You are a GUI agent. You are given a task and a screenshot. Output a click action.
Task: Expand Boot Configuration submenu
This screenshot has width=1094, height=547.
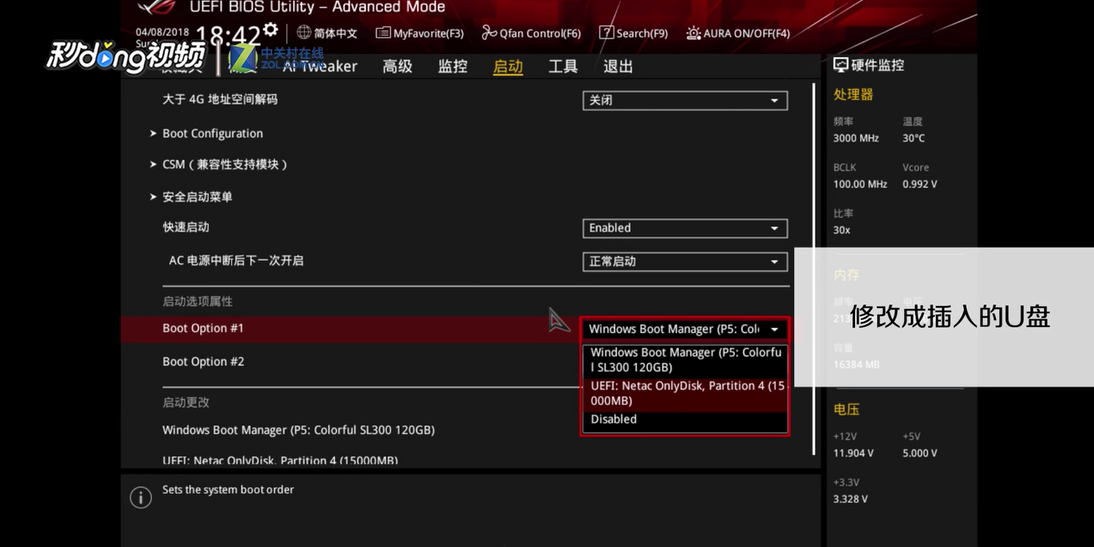point(213,133)
